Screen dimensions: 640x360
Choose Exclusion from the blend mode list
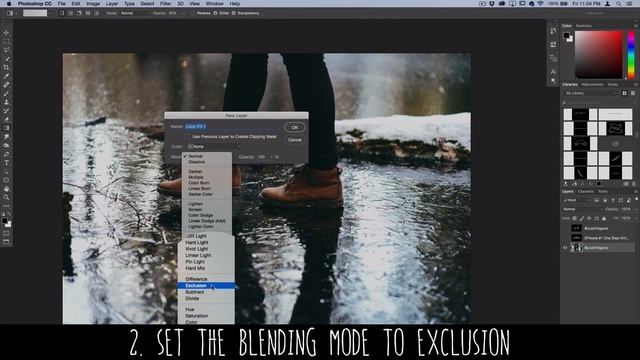click(206, 286)
